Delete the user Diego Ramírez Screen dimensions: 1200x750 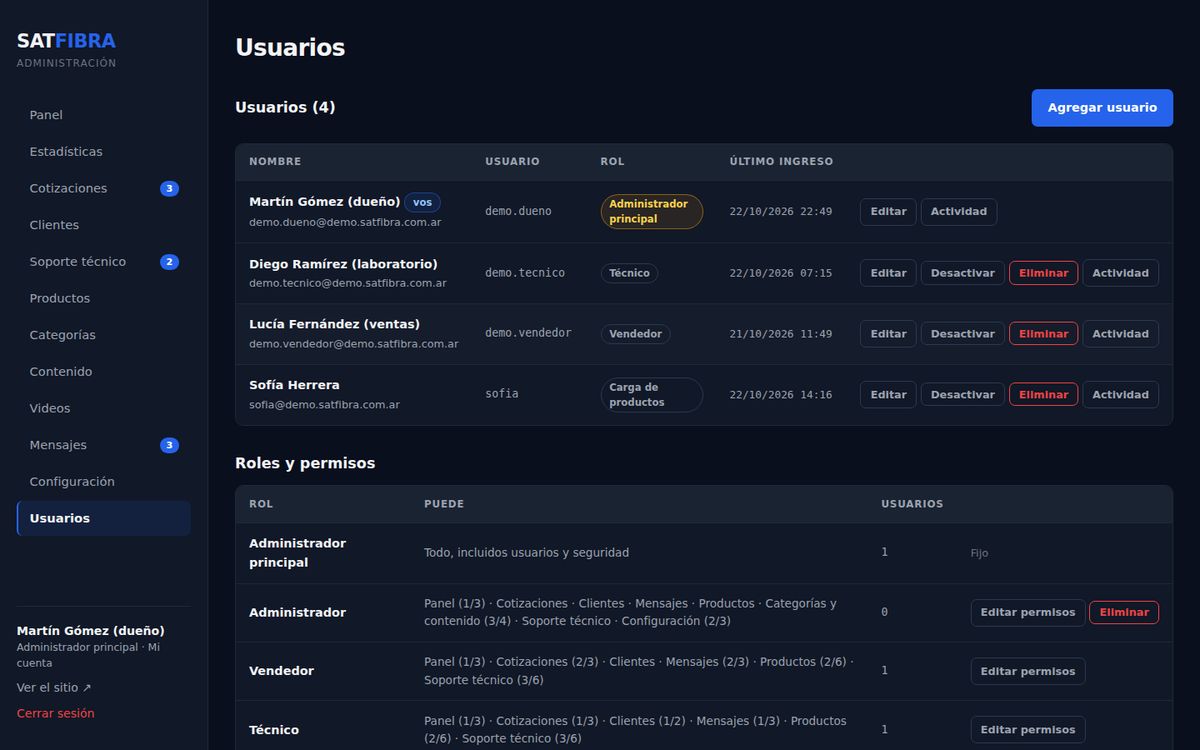pyautogui.click(x=1044, y=273)
